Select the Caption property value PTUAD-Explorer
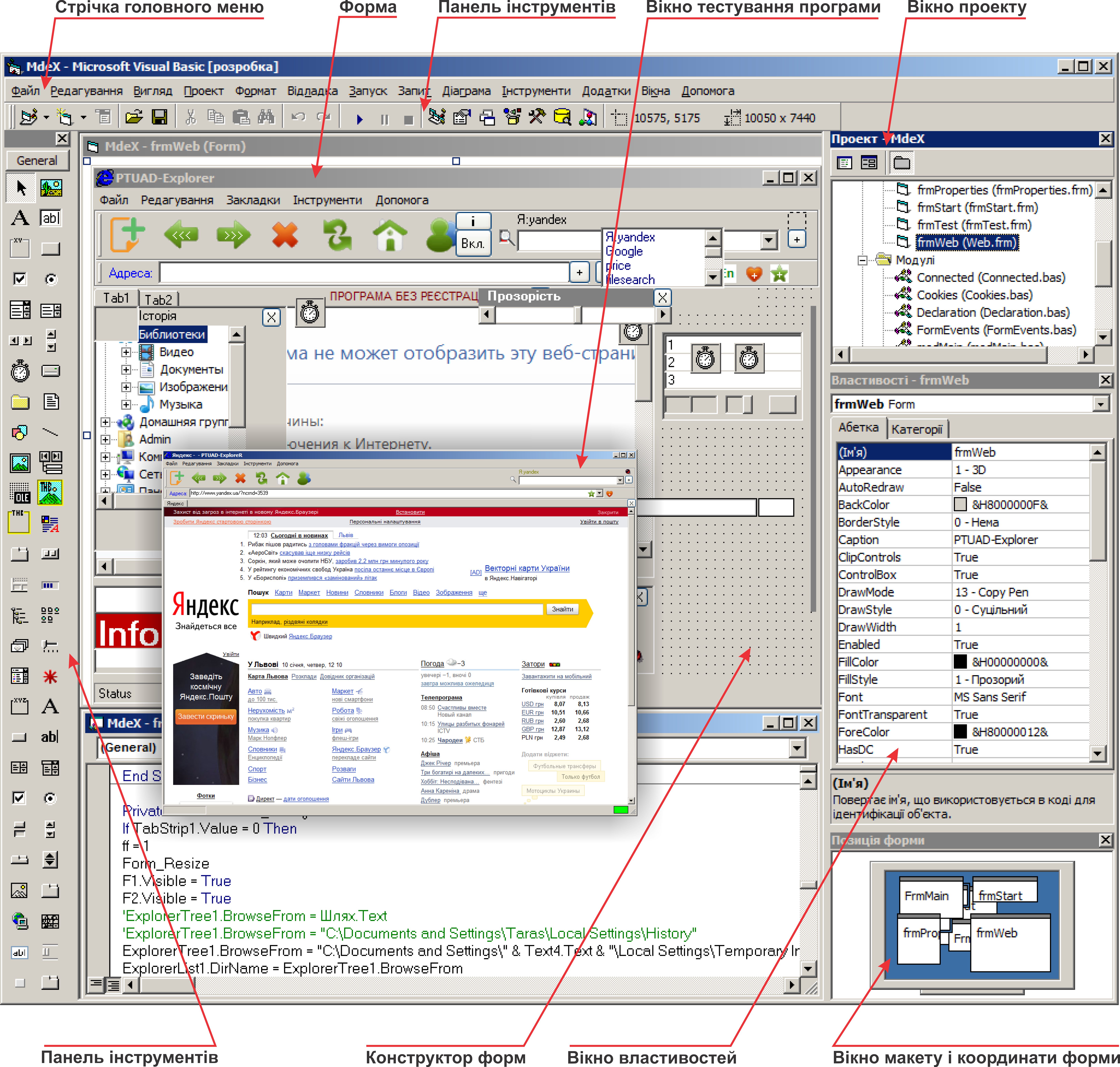1120x1067 pixels. point(996,540)
